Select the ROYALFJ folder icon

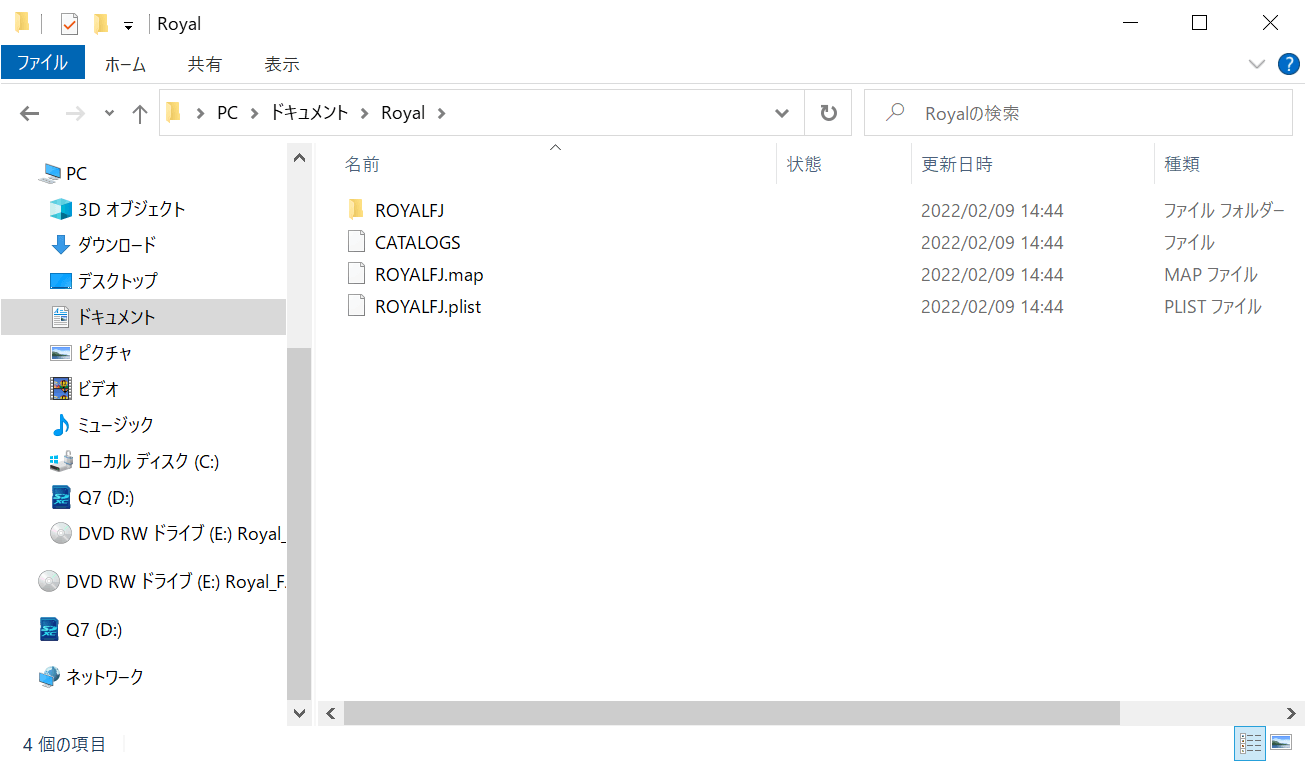356,210
